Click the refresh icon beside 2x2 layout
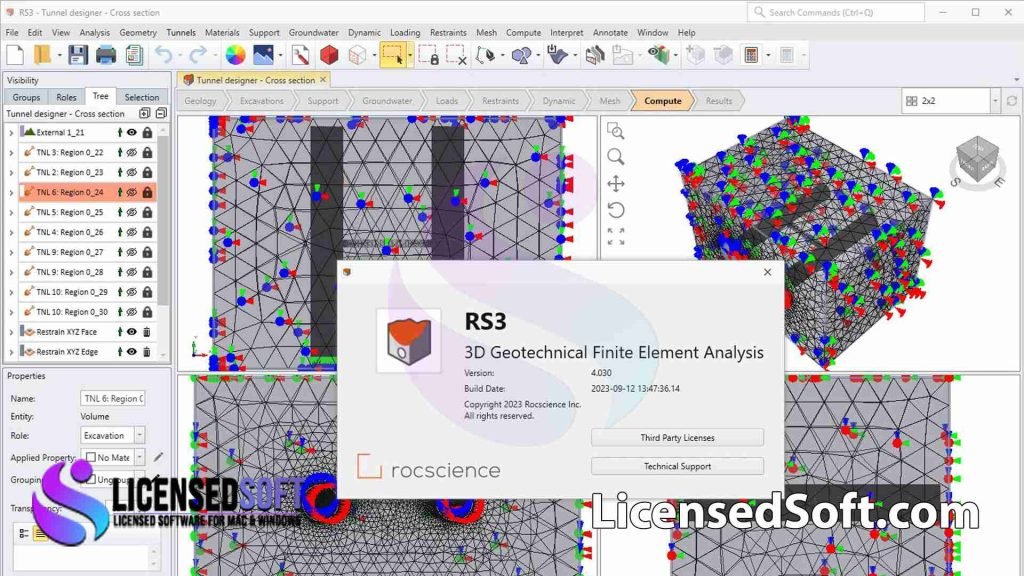 pos(1012,101)
